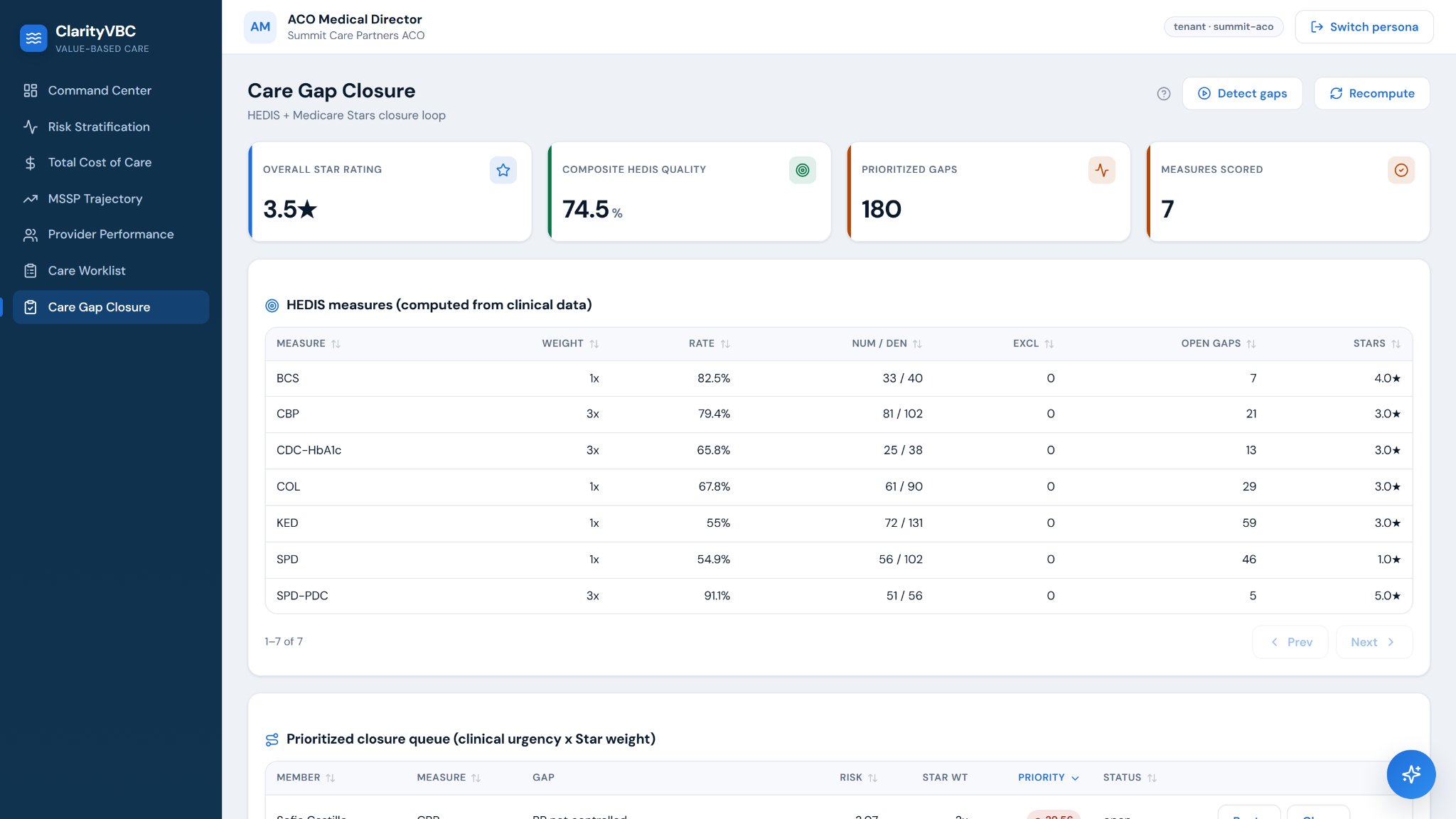Sort closure queue by Measure column
The image size is (1456, 819).
coord(476,778)
